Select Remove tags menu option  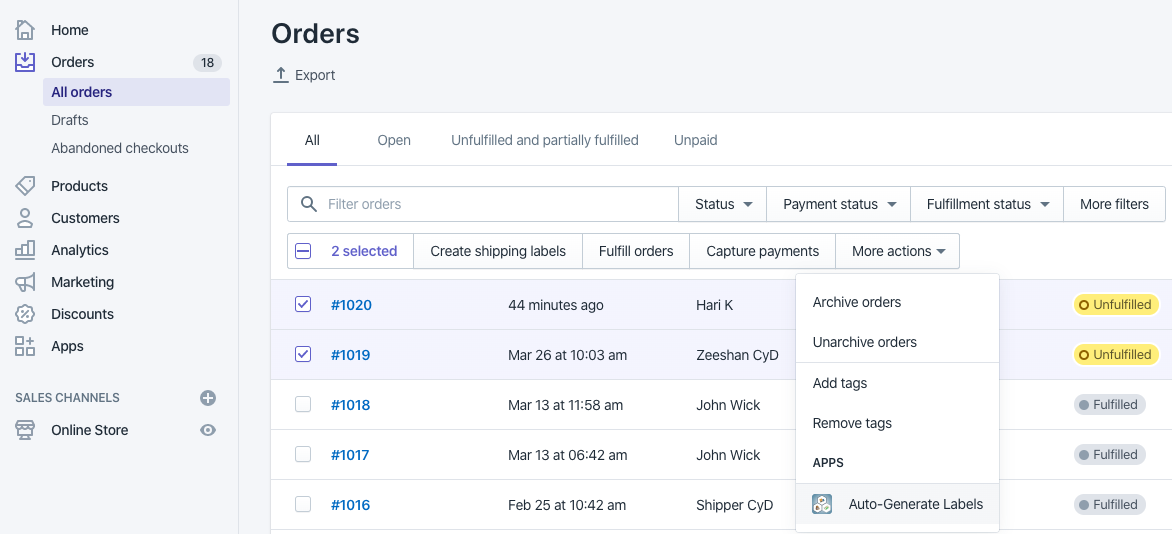point(898,423)
